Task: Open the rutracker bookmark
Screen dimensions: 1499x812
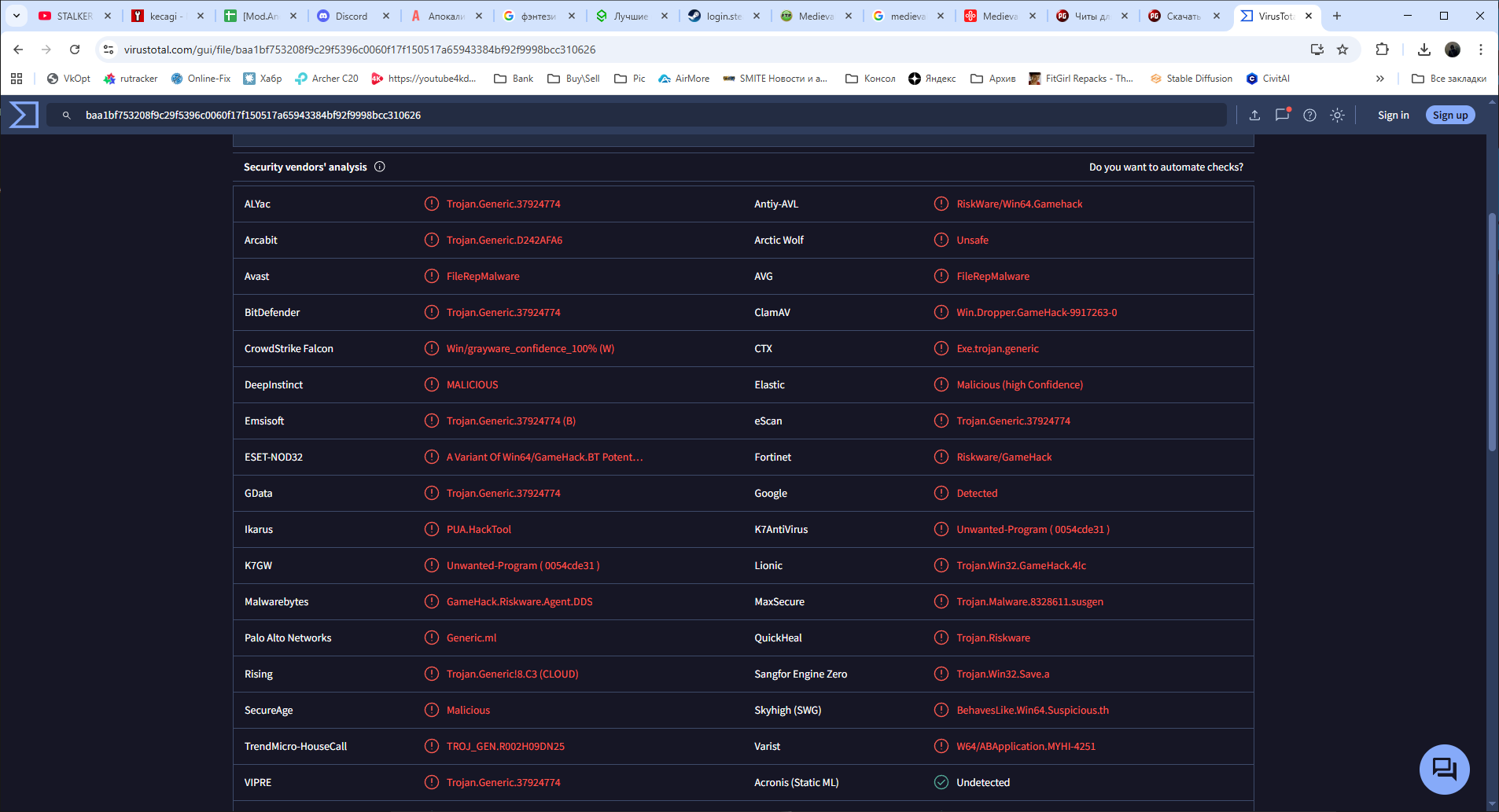Action: click(131, 79)
